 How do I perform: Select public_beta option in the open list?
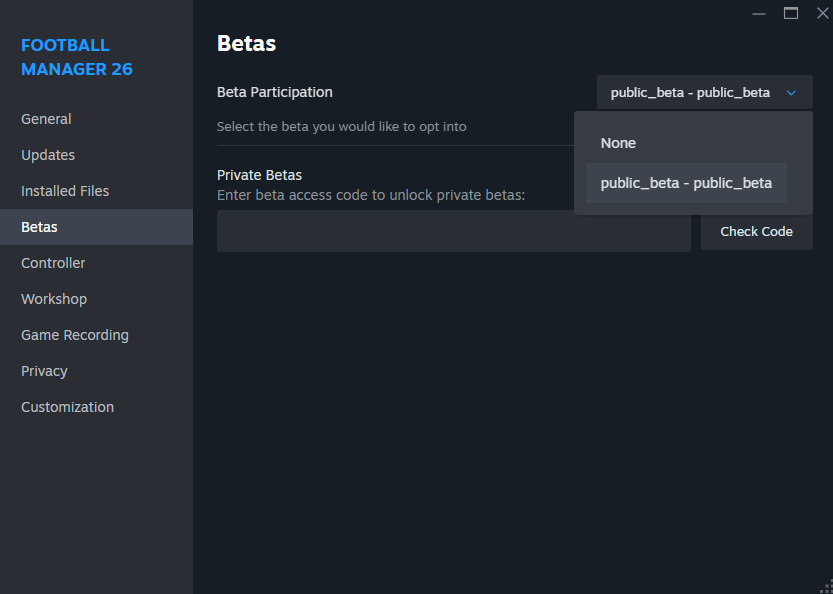tap(686, 183)
